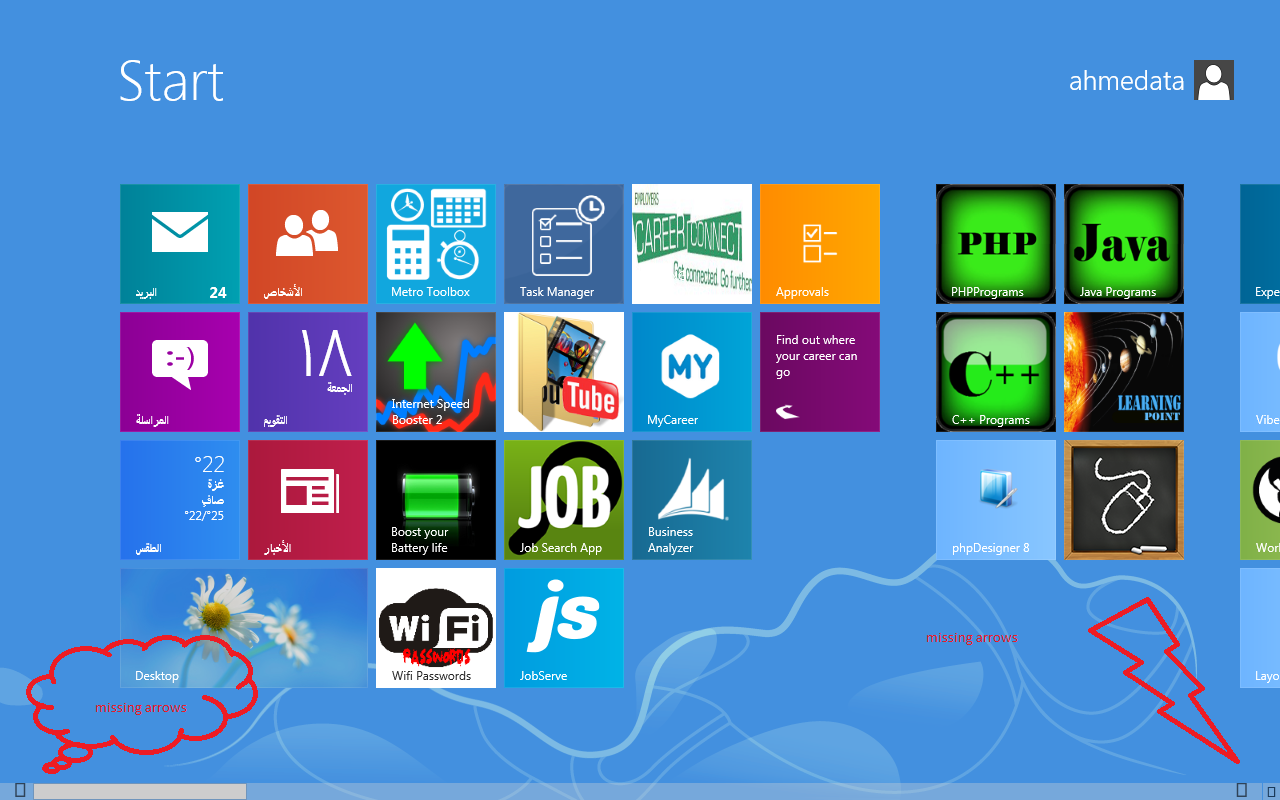Screen dimensions: 1280x800
Task: Open the PHPPrograms tile
Action: coord(995,243)
